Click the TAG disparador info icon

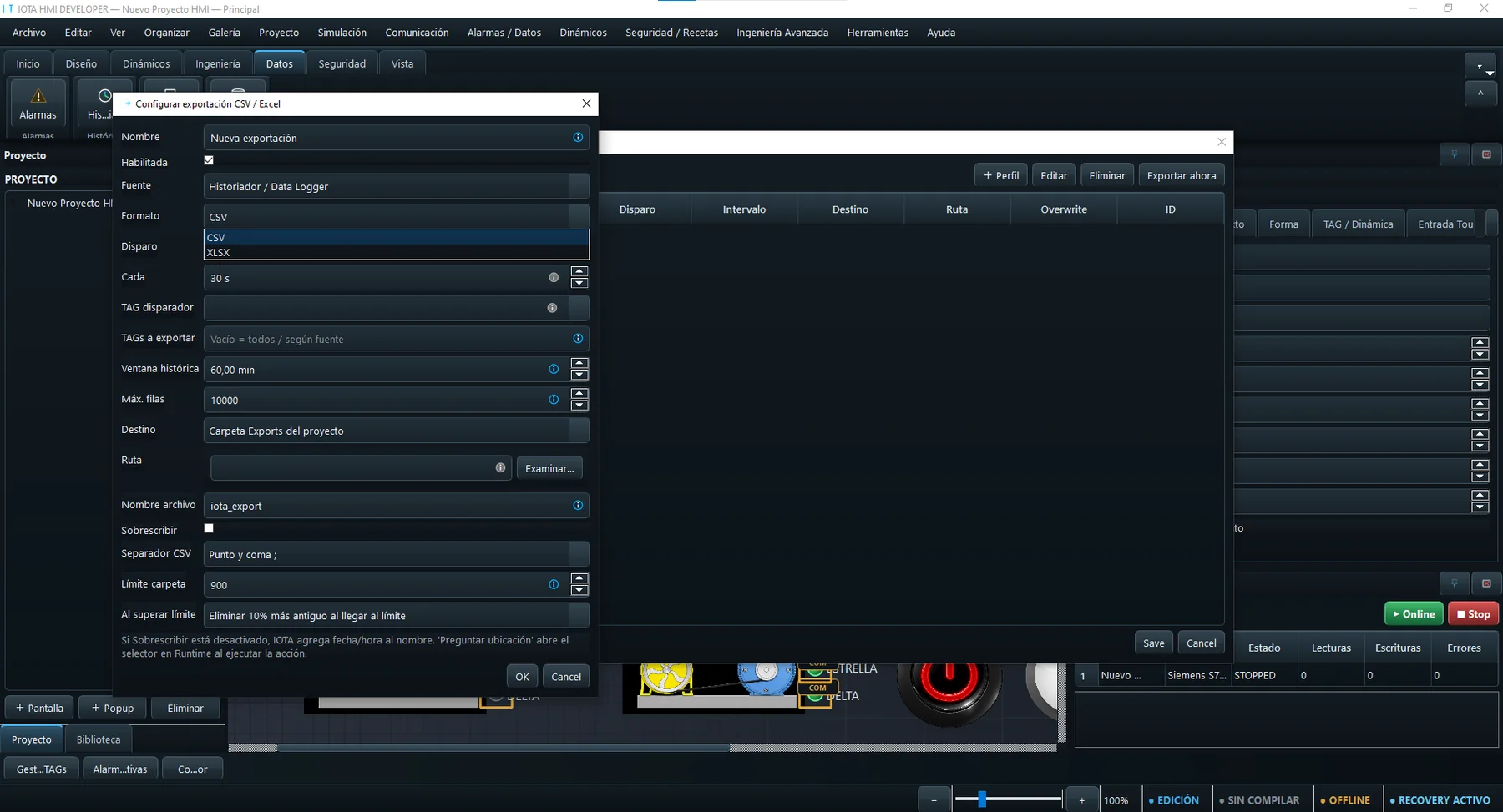552,308
